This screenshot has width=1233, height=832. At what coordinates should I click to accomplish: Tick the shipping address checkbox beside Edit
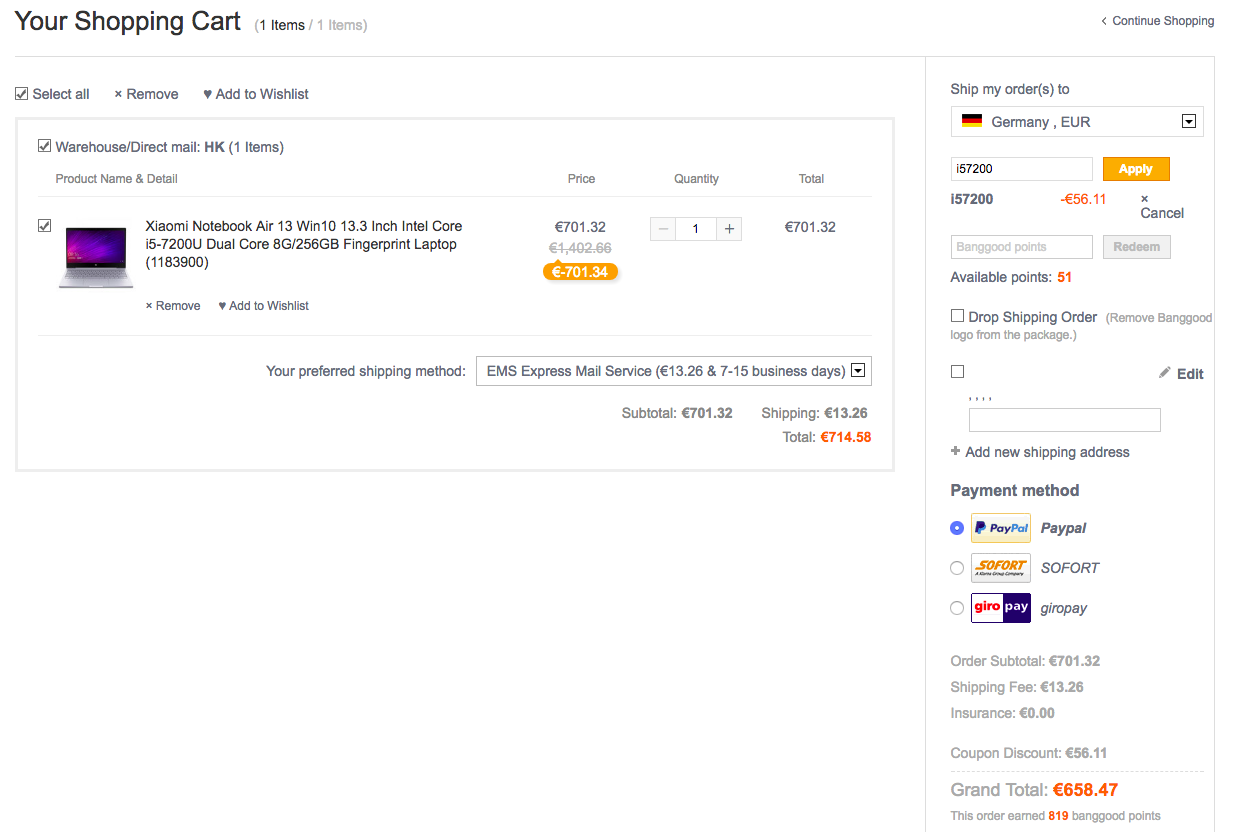pos(957,372)
